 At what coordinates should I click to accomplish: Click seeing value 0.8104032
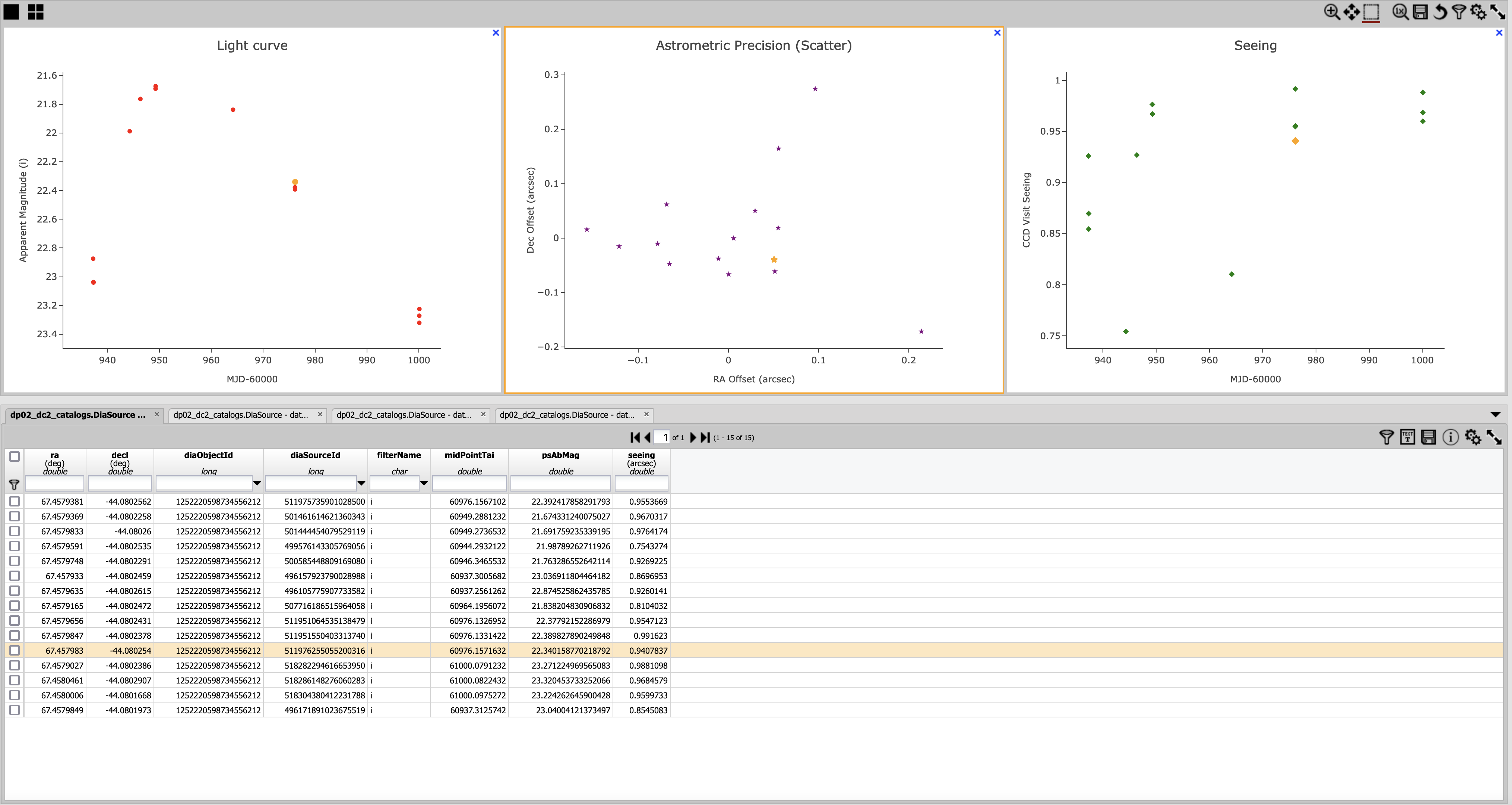648,606
